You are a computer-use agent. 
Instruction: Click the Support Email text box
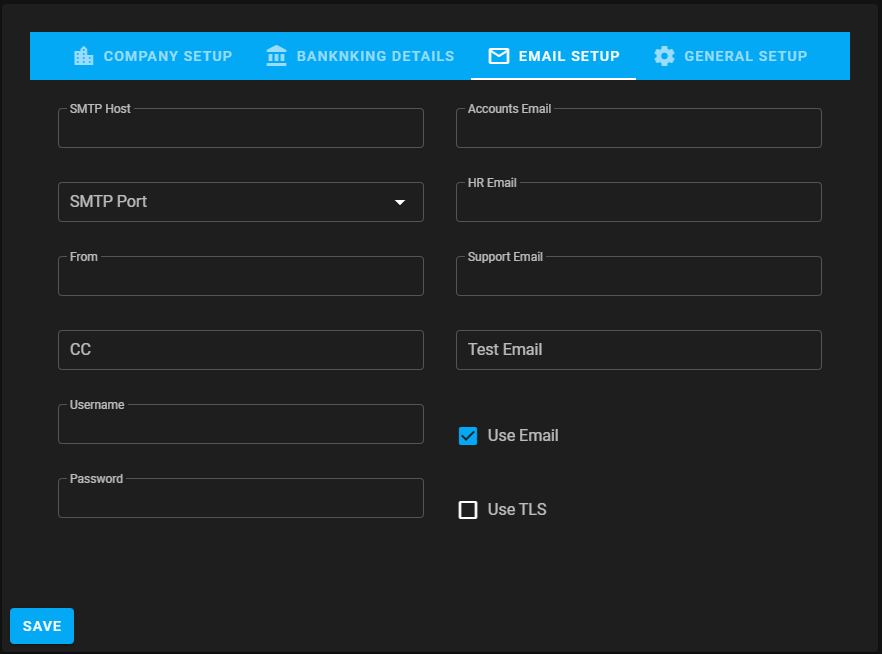point(638,277)
